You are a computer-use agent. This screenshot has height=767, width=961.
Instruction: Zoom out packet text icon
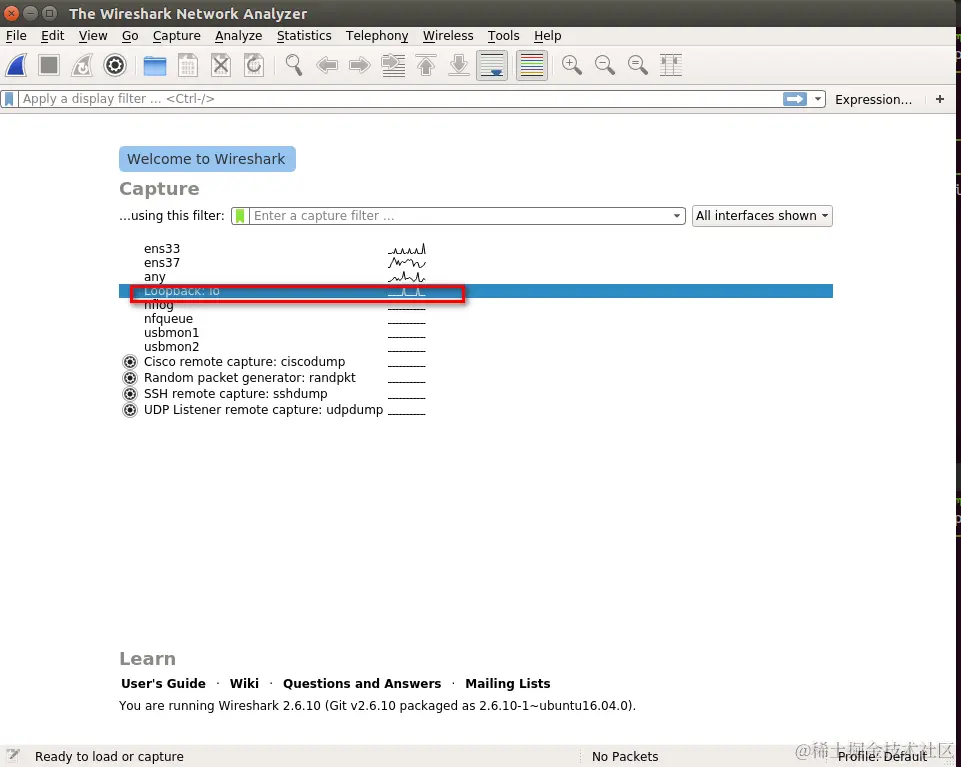tap(605, 65)
